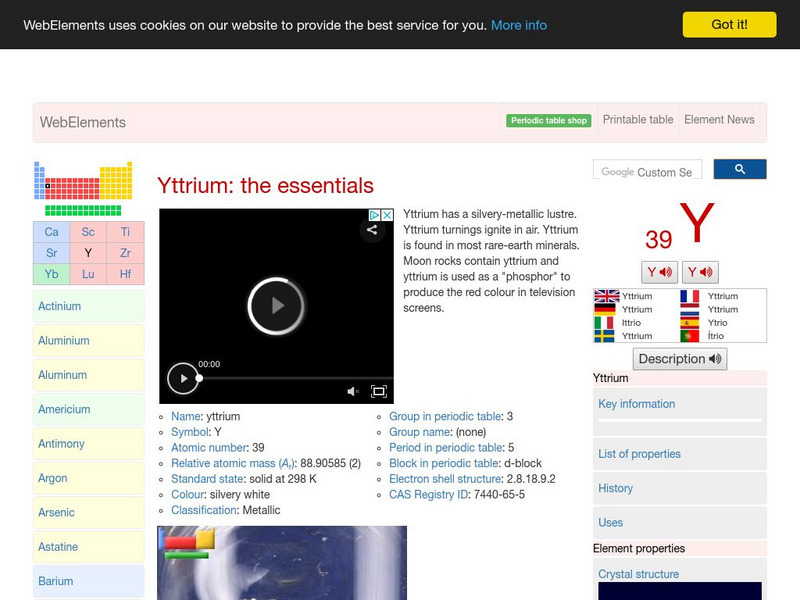Click the Swedish flag icon
Screen dimensions: 800x600
click(x=604, y=336)
